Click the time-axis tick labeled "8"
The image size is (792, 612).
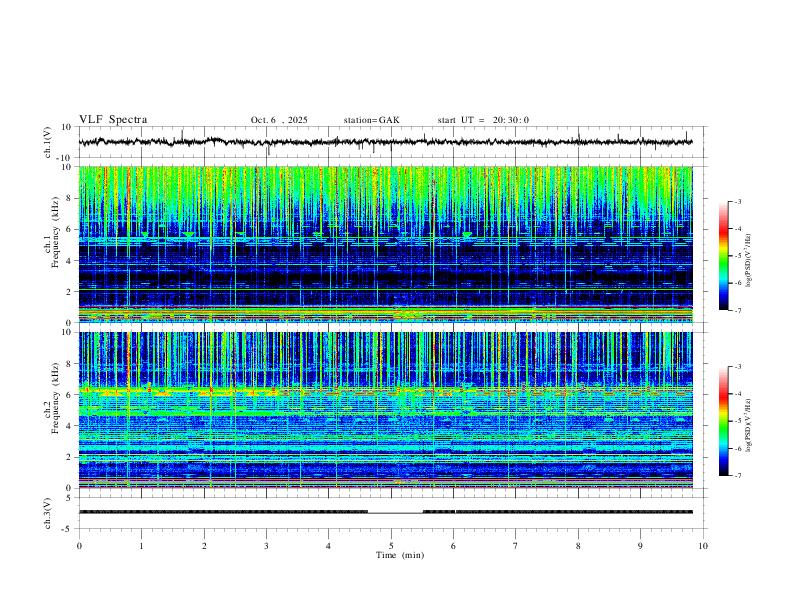point(578,546)
